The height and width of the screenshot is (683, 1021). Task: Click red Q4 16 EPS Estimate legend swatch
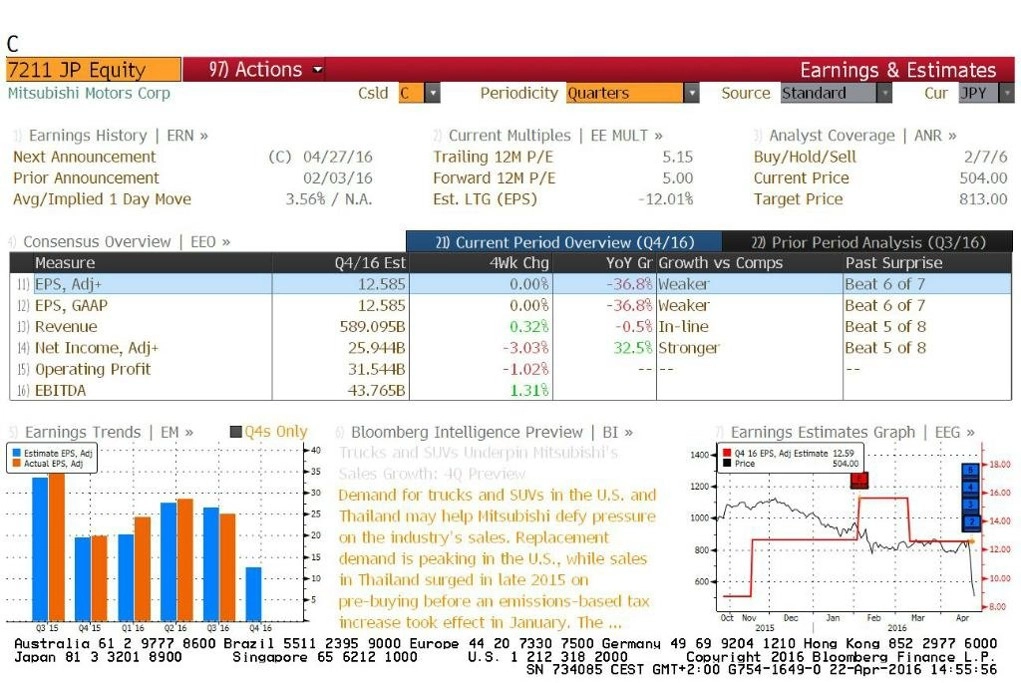point(727,453)
